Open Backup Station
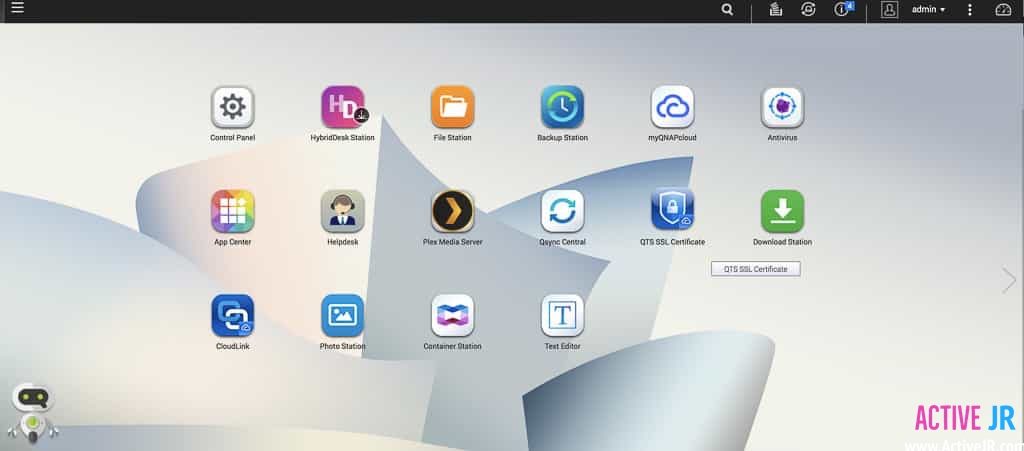This screenshot has width=1024, height=451. coord(562,107)
